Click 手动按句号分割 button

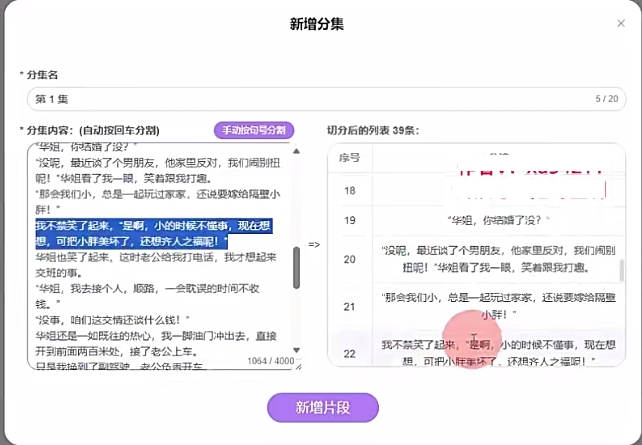254,130
